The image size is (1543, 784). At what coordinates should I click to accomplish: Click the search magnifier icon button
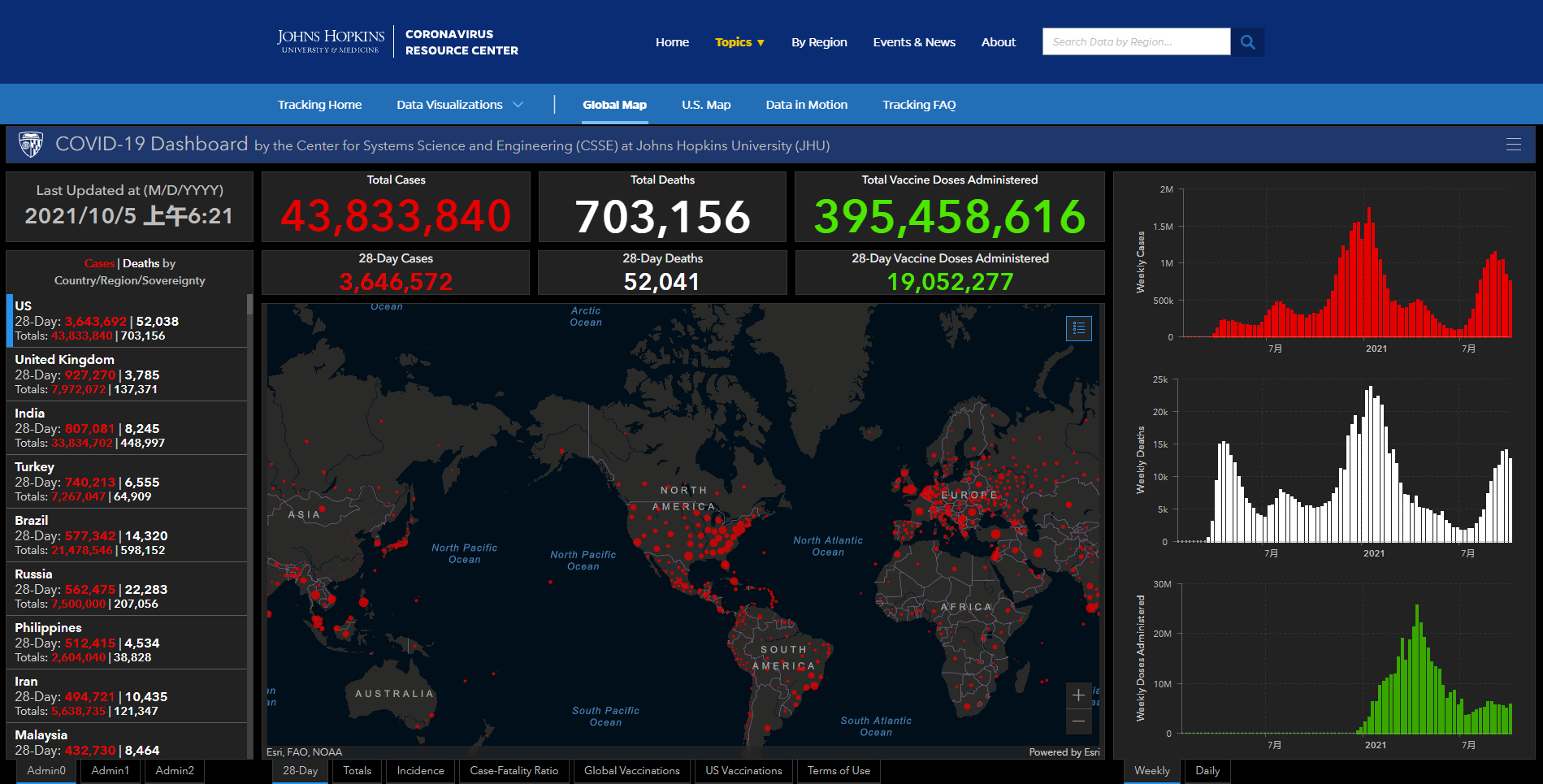click(x=1247, y=42)
